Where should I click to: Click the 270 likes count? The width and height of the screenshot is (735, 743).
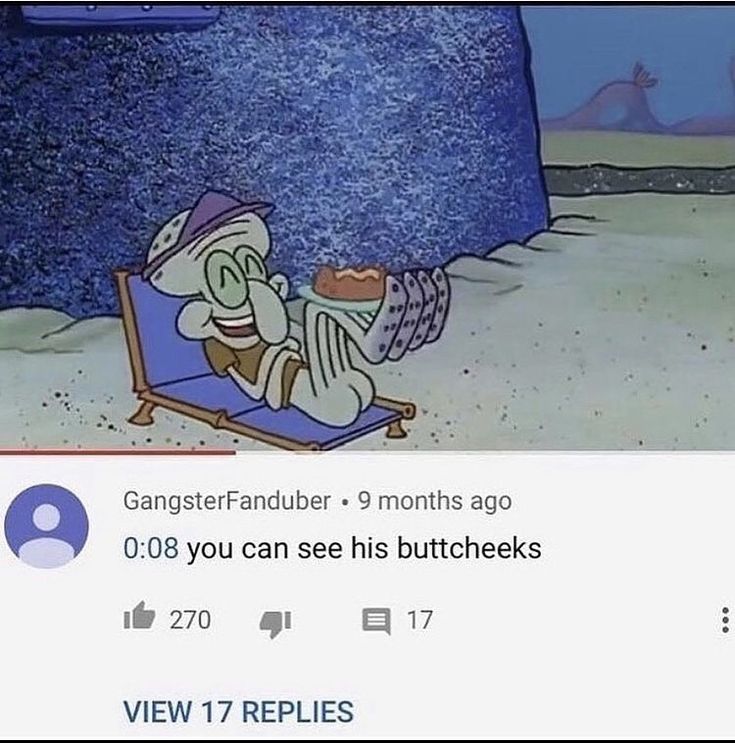(x=191, y=620)
